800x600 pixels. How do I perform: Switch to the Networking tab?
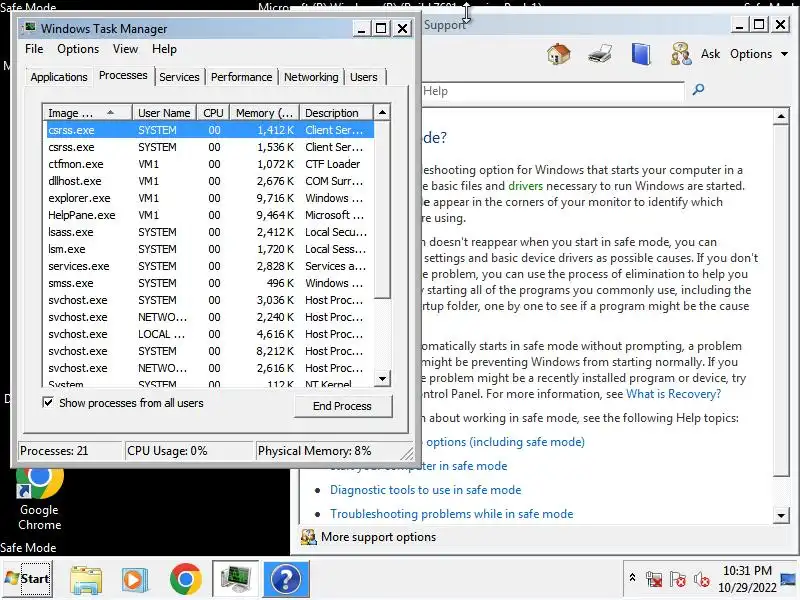tap(311, 77)
